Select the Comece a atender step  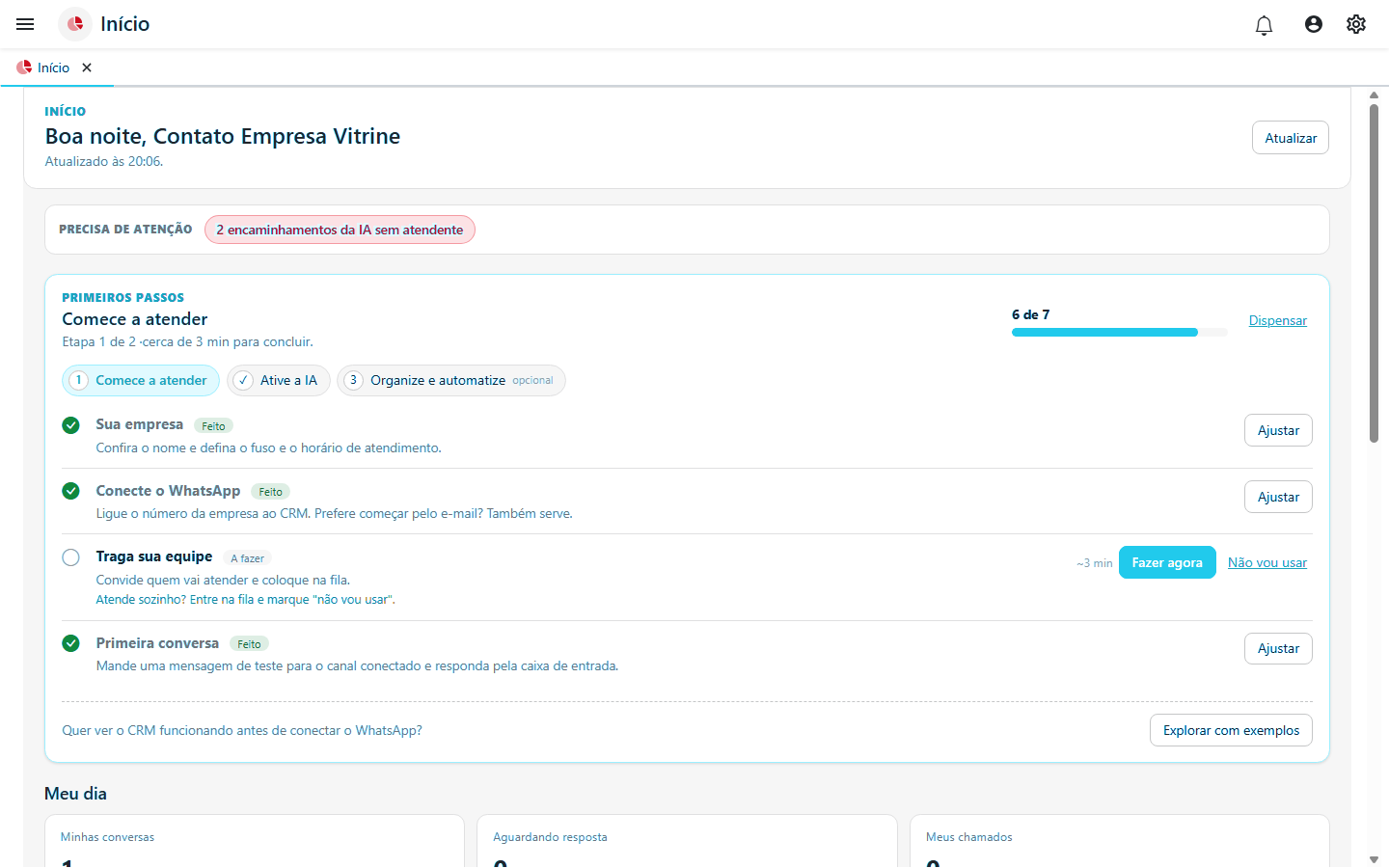[x=141, y=380]
